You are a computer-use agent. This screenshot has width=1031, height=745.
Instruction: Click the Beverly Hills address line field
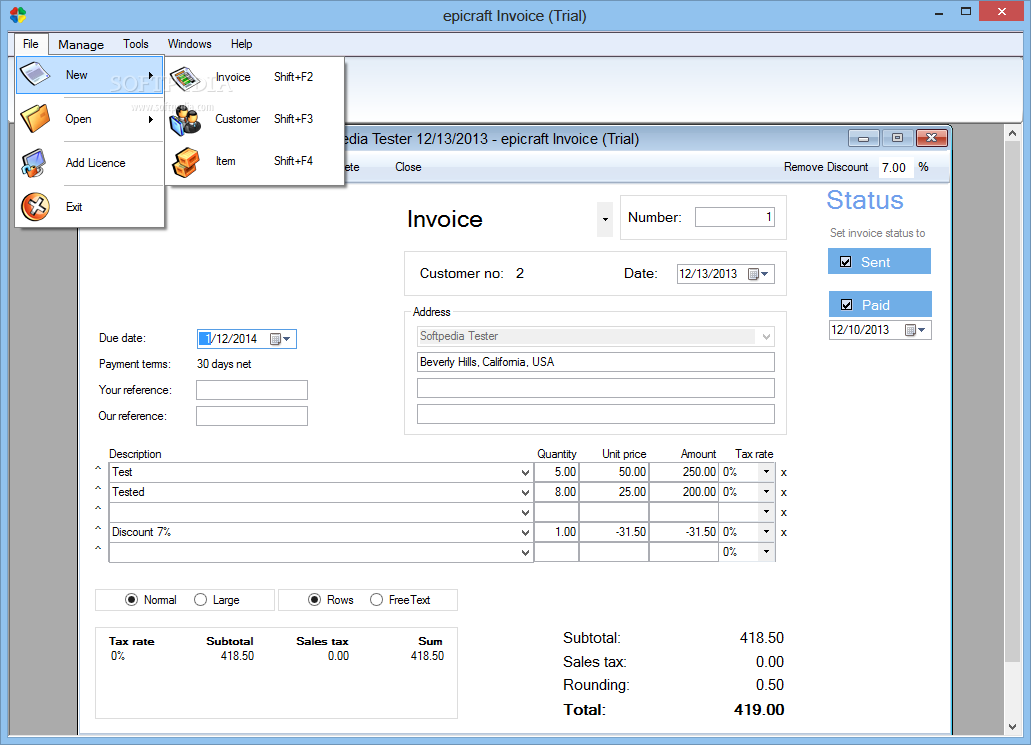(x=596, y=362)
